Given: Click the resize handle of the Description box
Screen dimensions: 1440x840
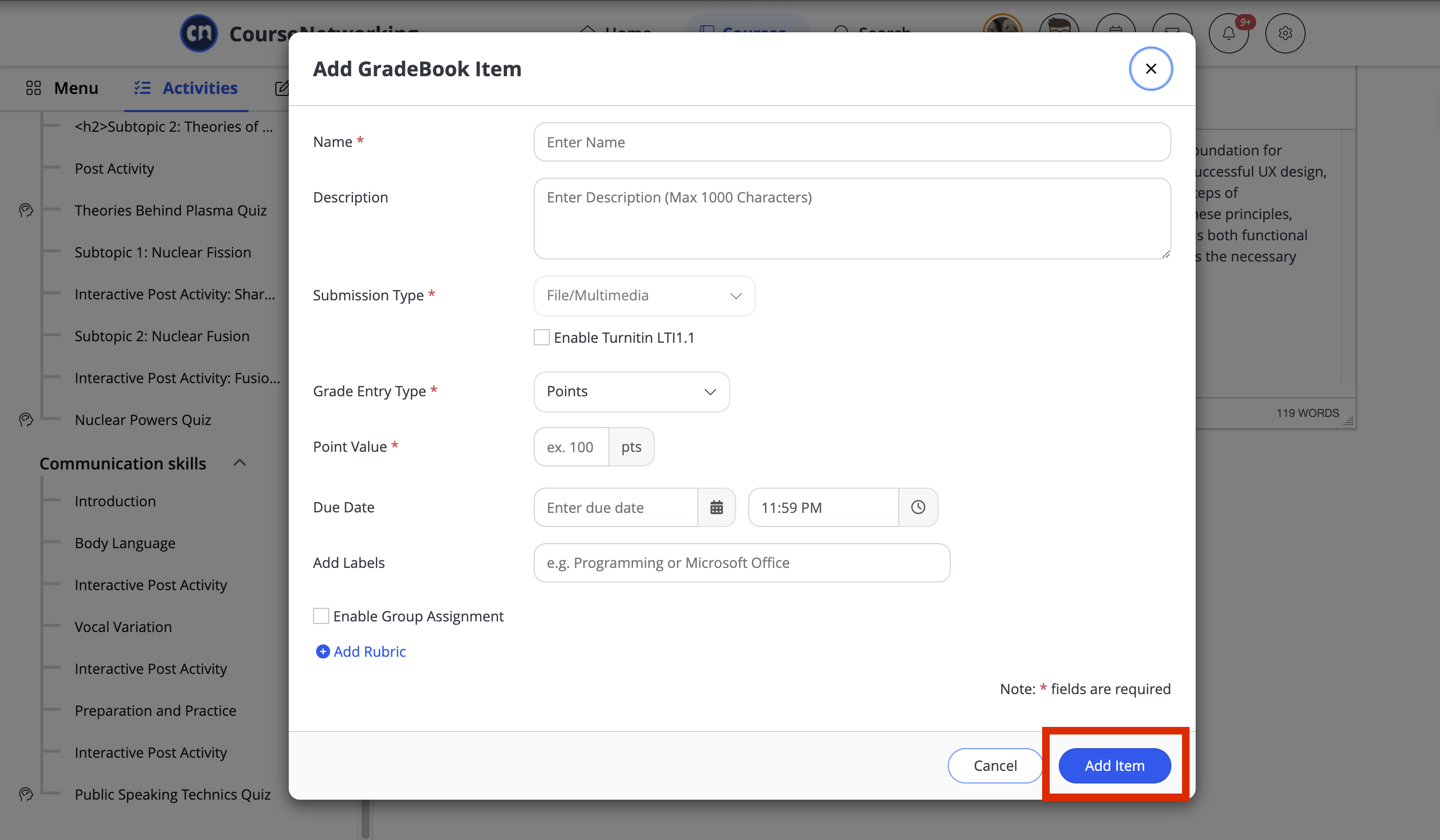Looking at the screenshot, I should [1166, 254].
